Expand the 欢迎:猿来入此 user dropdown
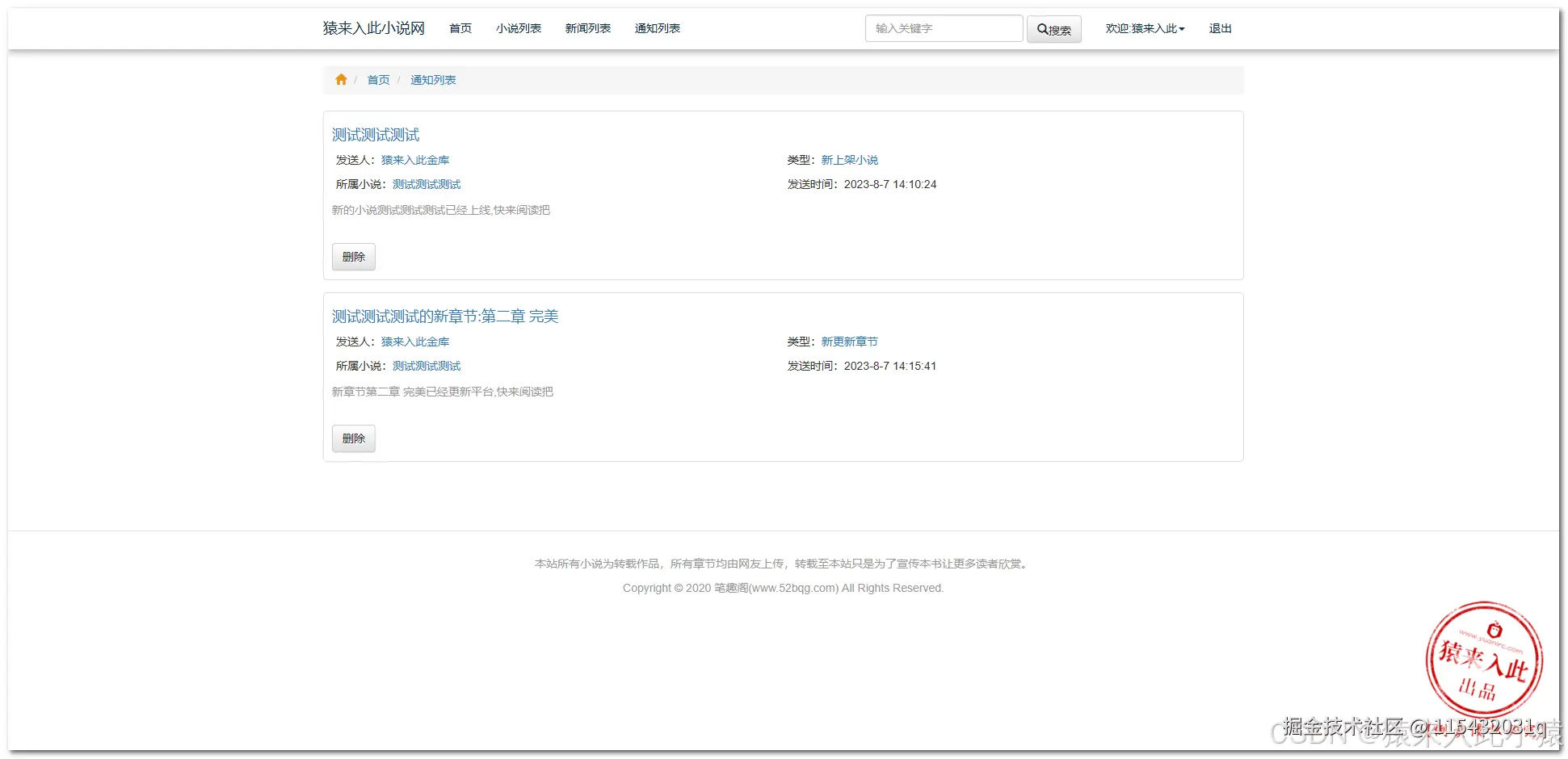Screen dimensions: 1568x759 pos(1145,28)
